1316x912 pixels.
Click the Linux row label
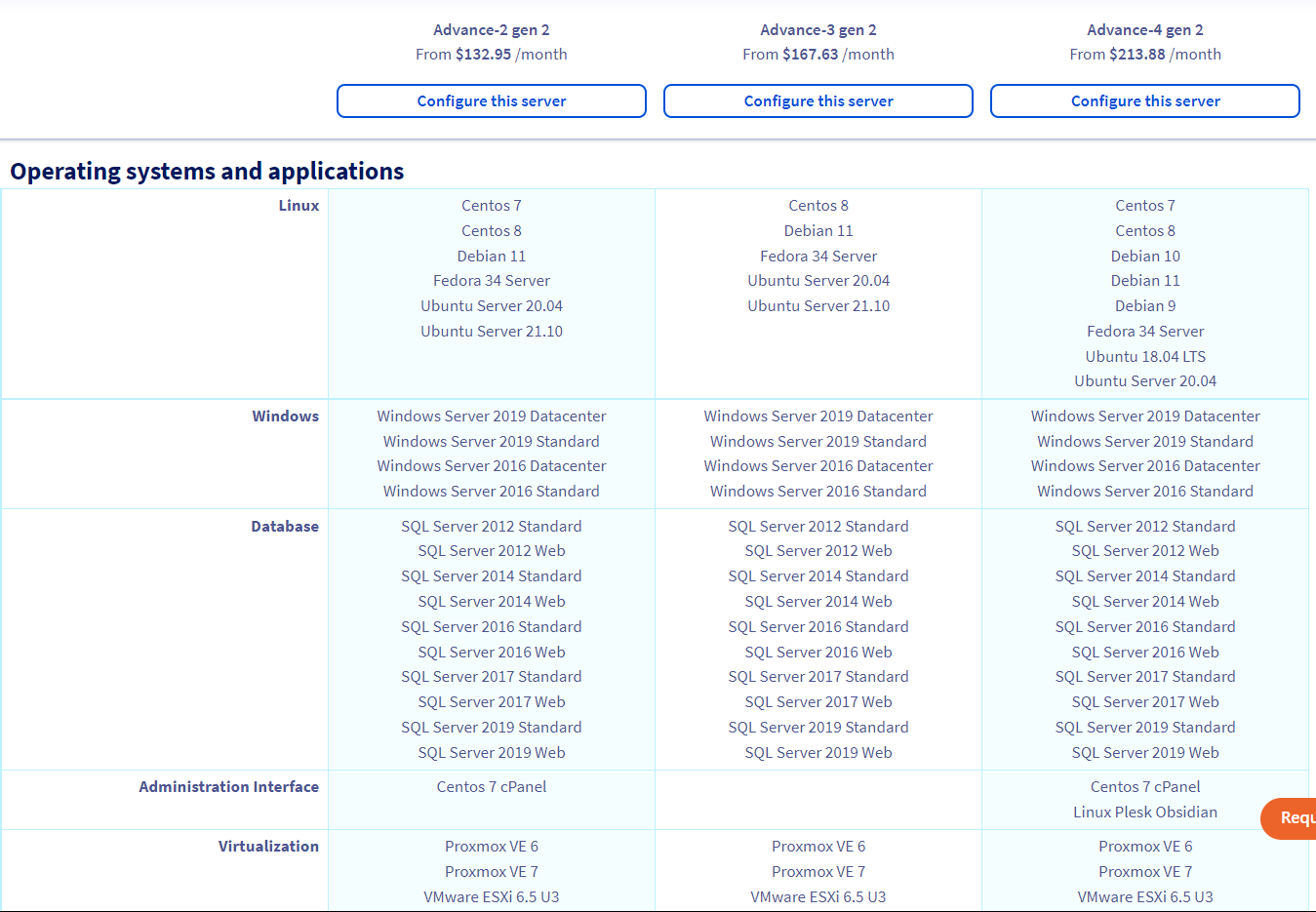[299, 206]
